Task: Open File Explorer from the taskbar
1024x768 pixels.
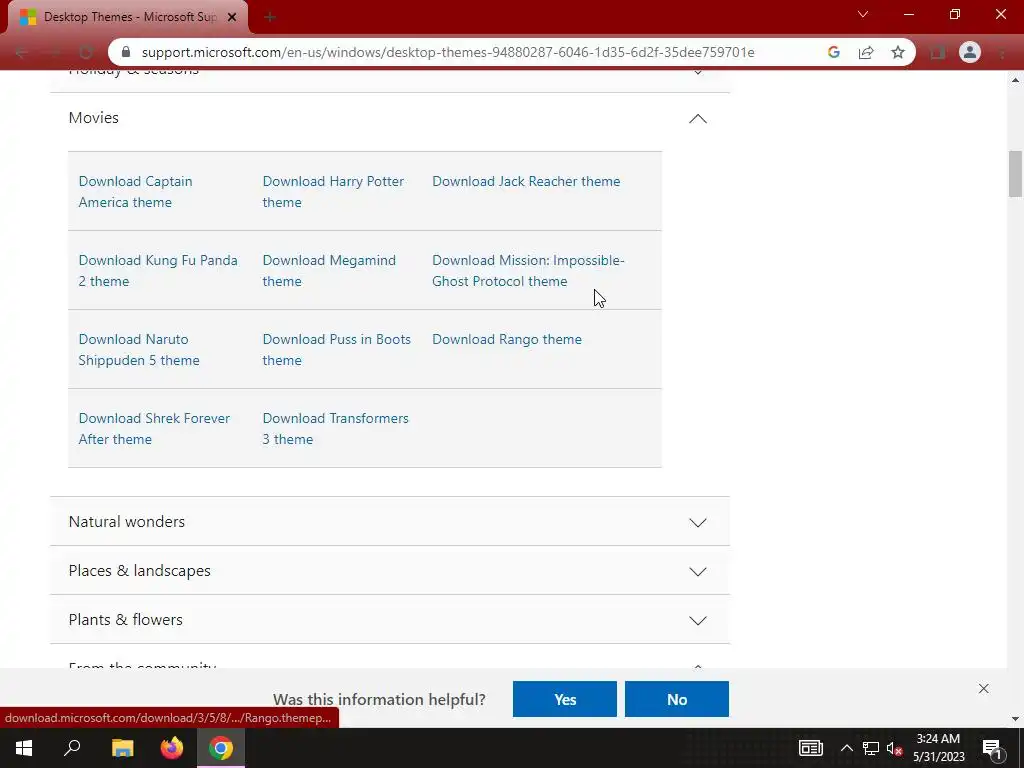Action: pos(122,748)
